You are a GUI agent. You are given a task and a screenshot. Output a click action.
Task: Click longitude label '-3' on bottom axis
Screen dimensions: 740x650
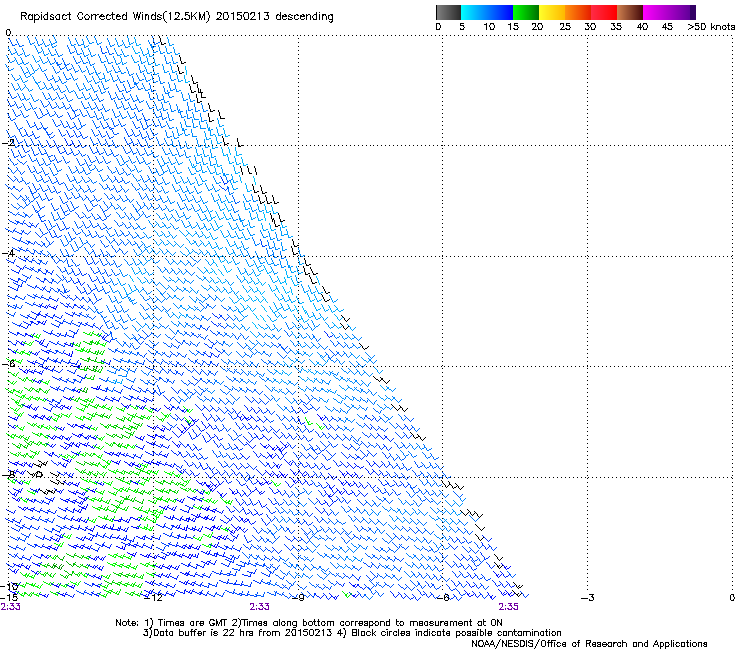(x=588, y=598)
